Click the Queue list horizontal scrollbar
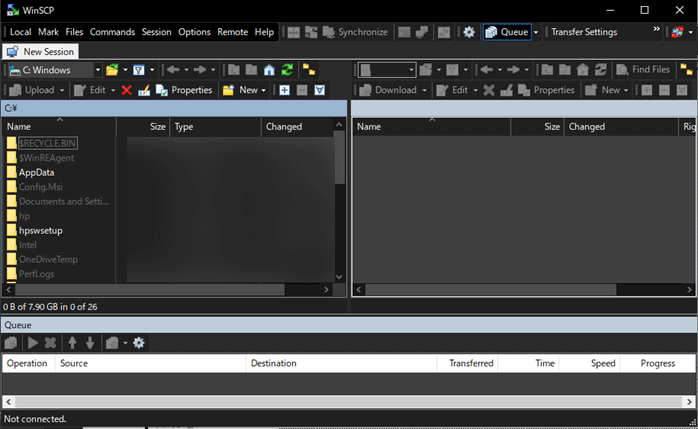The height and width of the screenshot is (429, 698). tap(349, 402)
